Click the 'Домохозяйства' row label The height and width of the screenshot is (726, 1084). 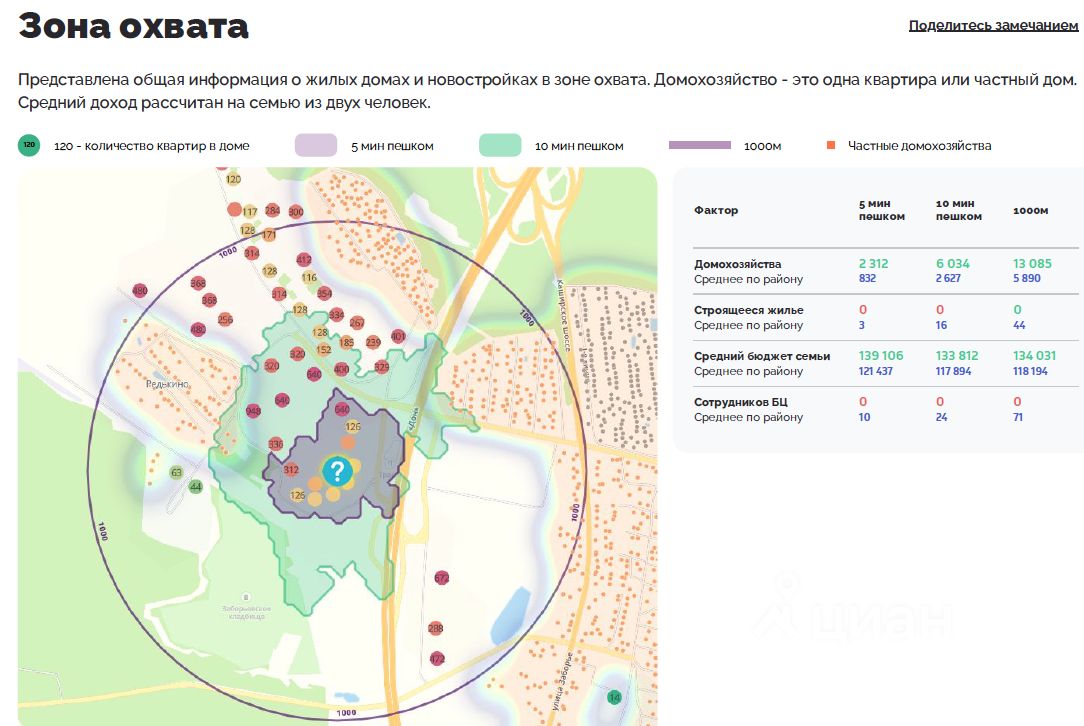pos(738,264)
